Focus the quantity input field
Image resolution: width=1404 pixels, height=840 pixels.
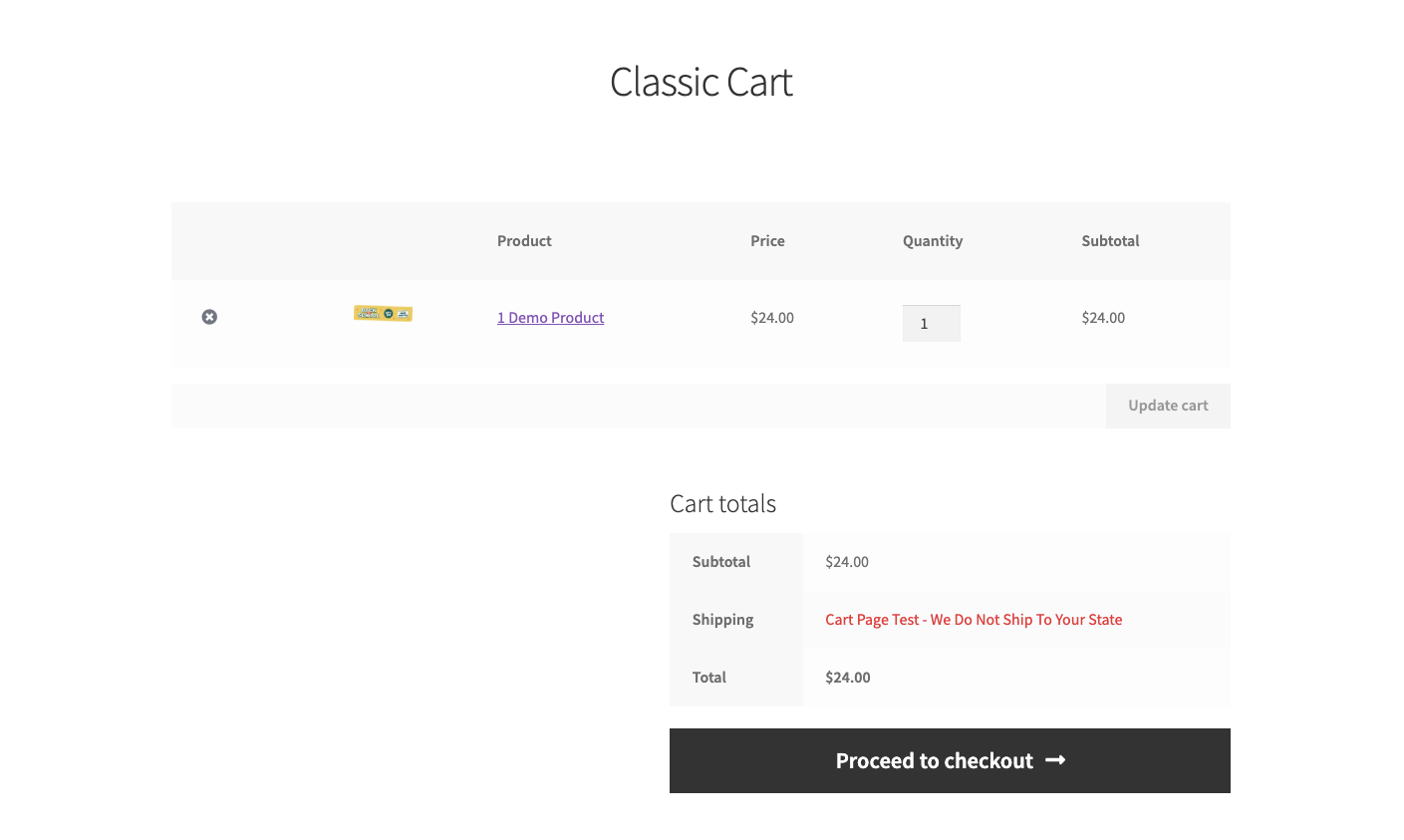point(931,324)
